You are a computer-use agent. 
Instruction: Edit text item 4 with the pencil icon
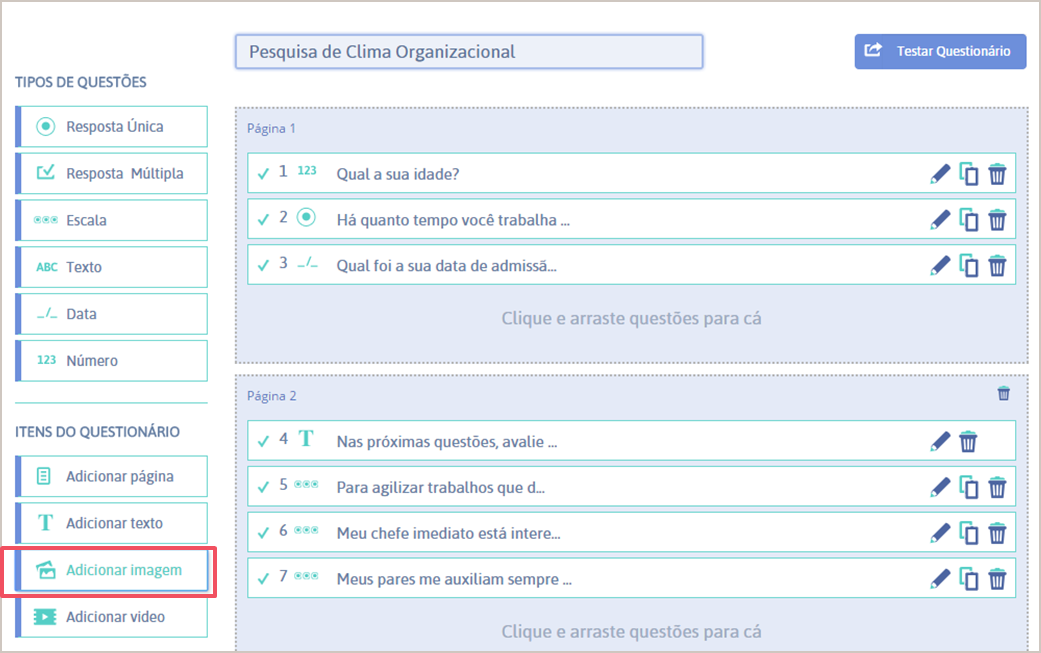tap(940, 441)
